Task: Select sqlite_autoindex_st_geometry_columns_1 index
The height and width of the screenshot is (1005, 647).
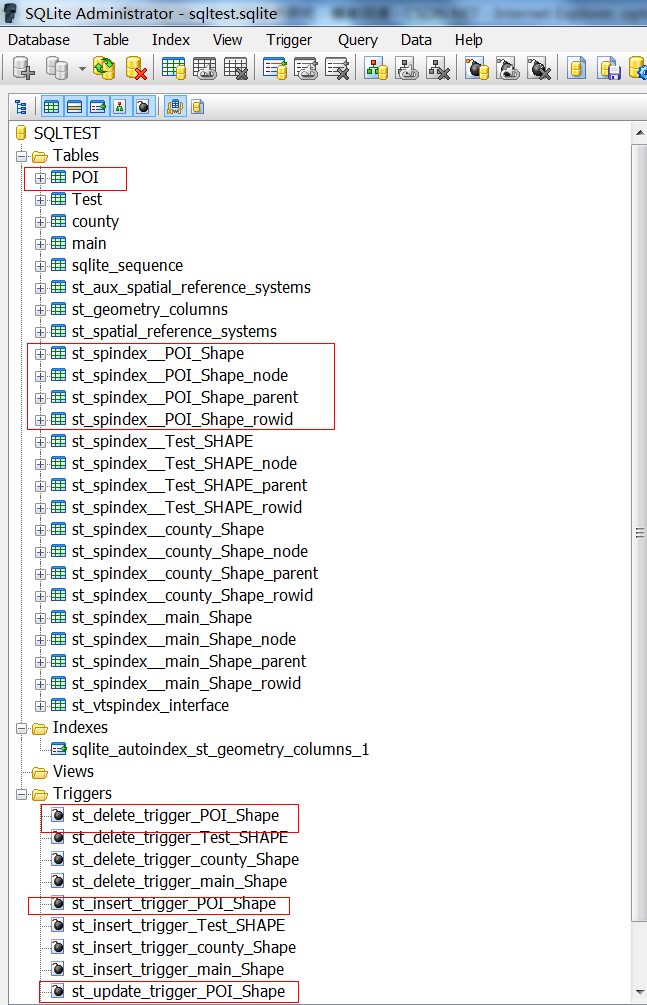Action: 221,750
